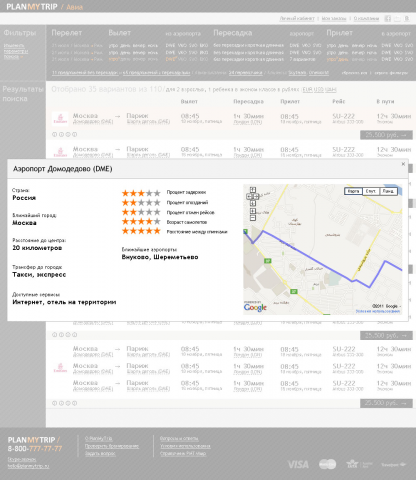Viewport: 416px width, 480px height.
Task: Click star rating for Возраст самолетов
Action: coord(141,221)
